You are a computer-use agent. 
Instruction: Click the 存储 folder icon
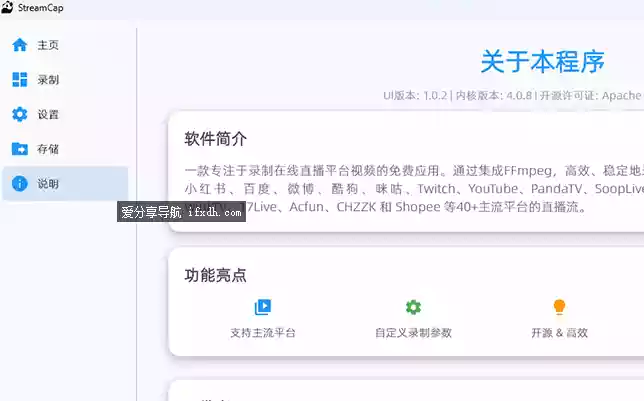click(19, 149)
